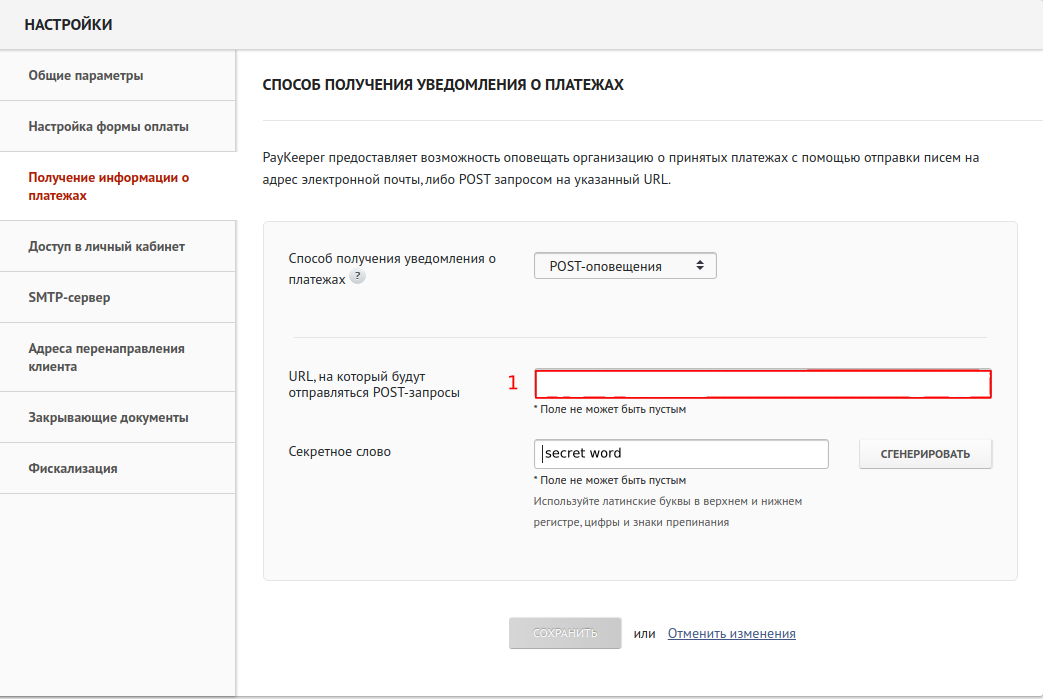Viewport: 1043px width, 699px height.
Task: Click the Способ получения уведомления form label
Action: click(x=391, y=267)
